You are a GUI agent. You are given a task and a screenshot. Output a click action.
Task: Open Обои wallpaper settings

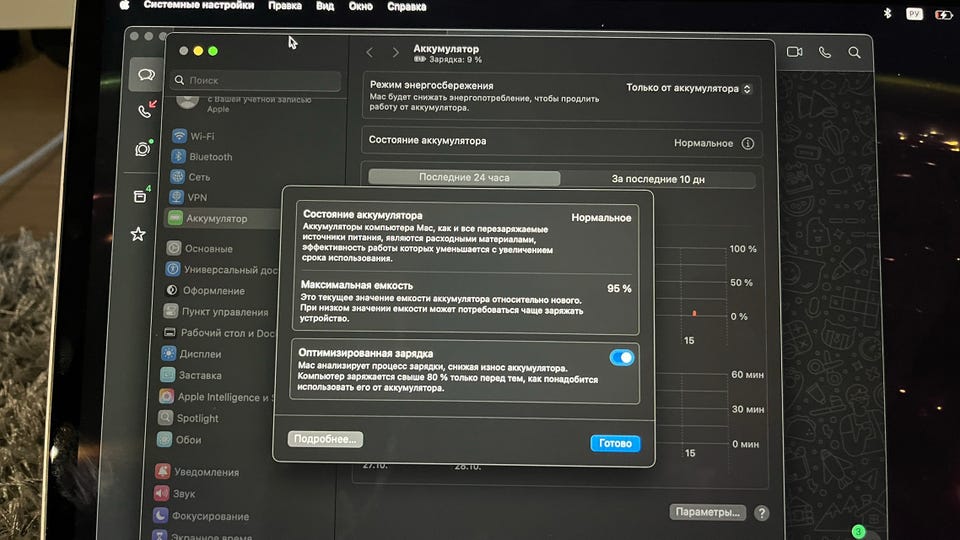179,440
